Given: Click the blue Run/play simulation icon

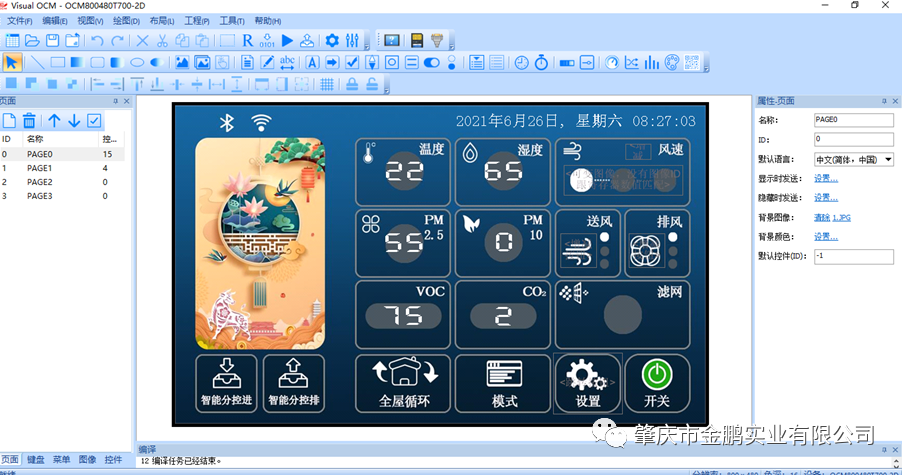Looking at the screenshot, I should tap(287, 41).
